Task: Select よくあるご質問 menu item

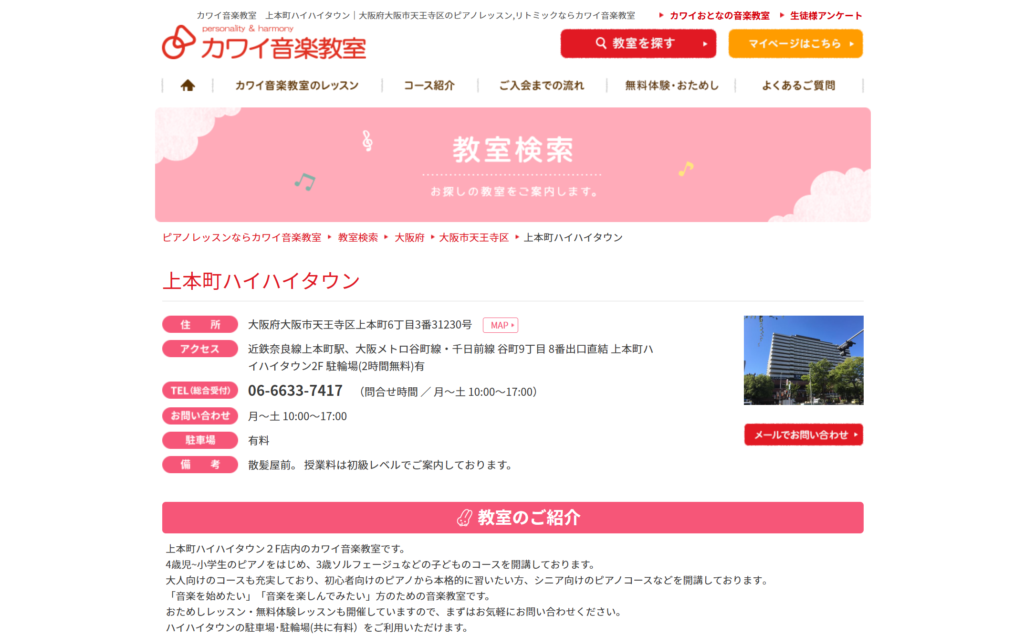Action: coord(798,86)
